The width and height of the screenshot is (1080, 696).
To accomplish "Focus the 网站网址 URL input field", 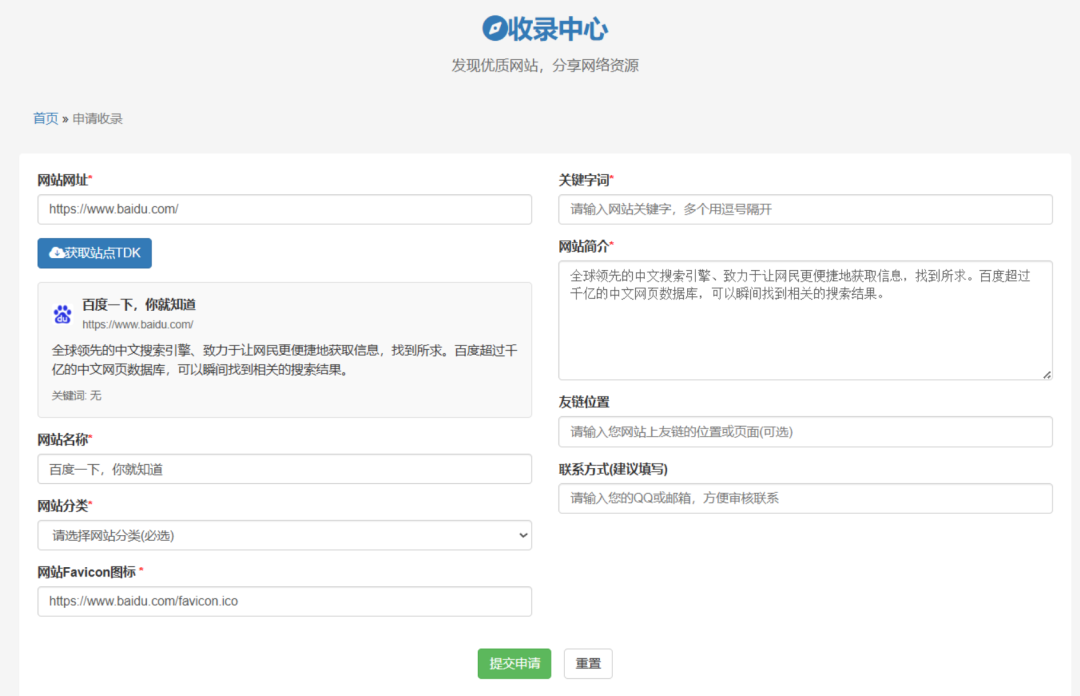I will tap(284, 209).
